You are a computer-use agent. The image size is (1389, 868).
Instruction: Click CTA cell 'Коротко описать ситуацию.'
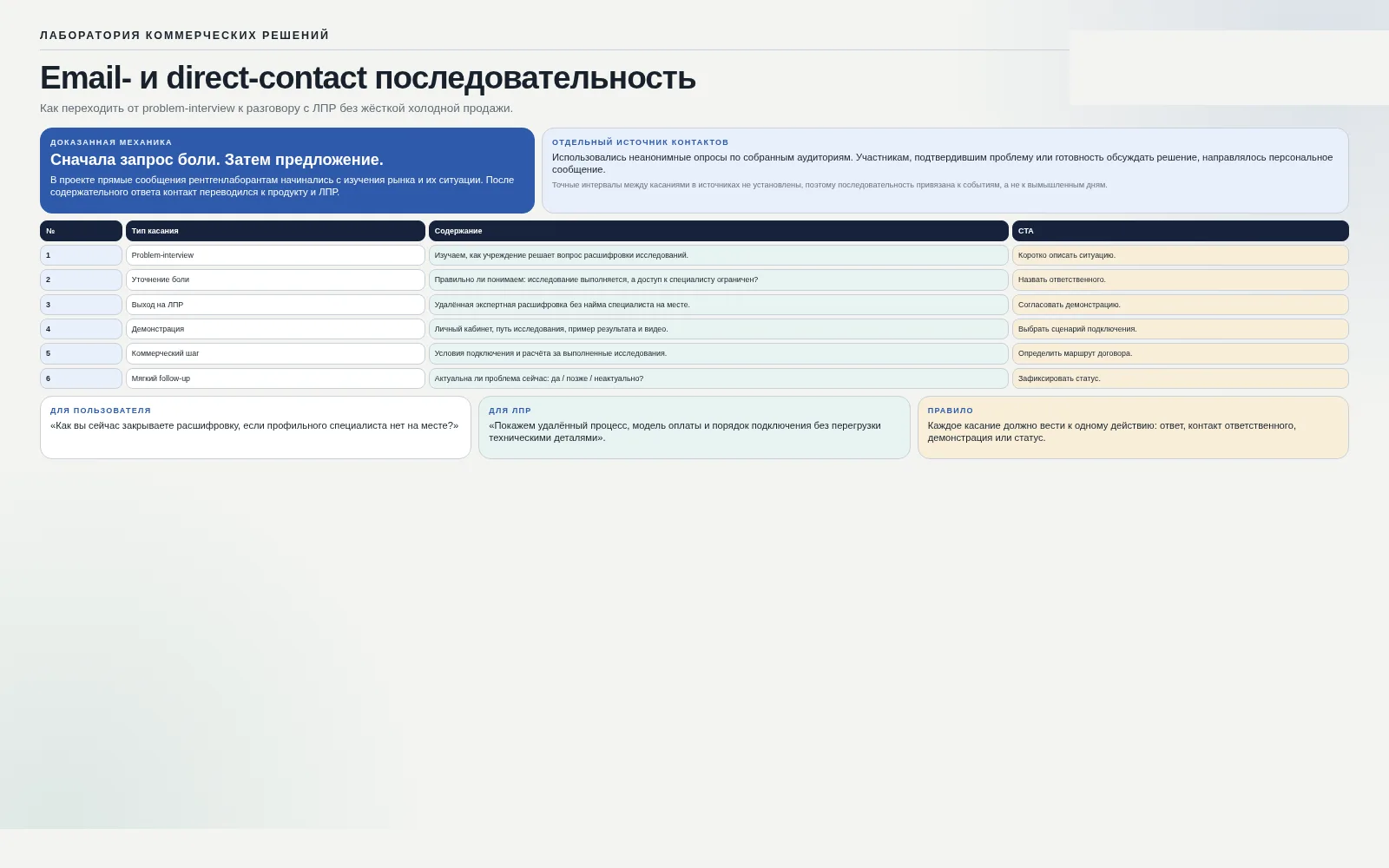click(1180, 255)
